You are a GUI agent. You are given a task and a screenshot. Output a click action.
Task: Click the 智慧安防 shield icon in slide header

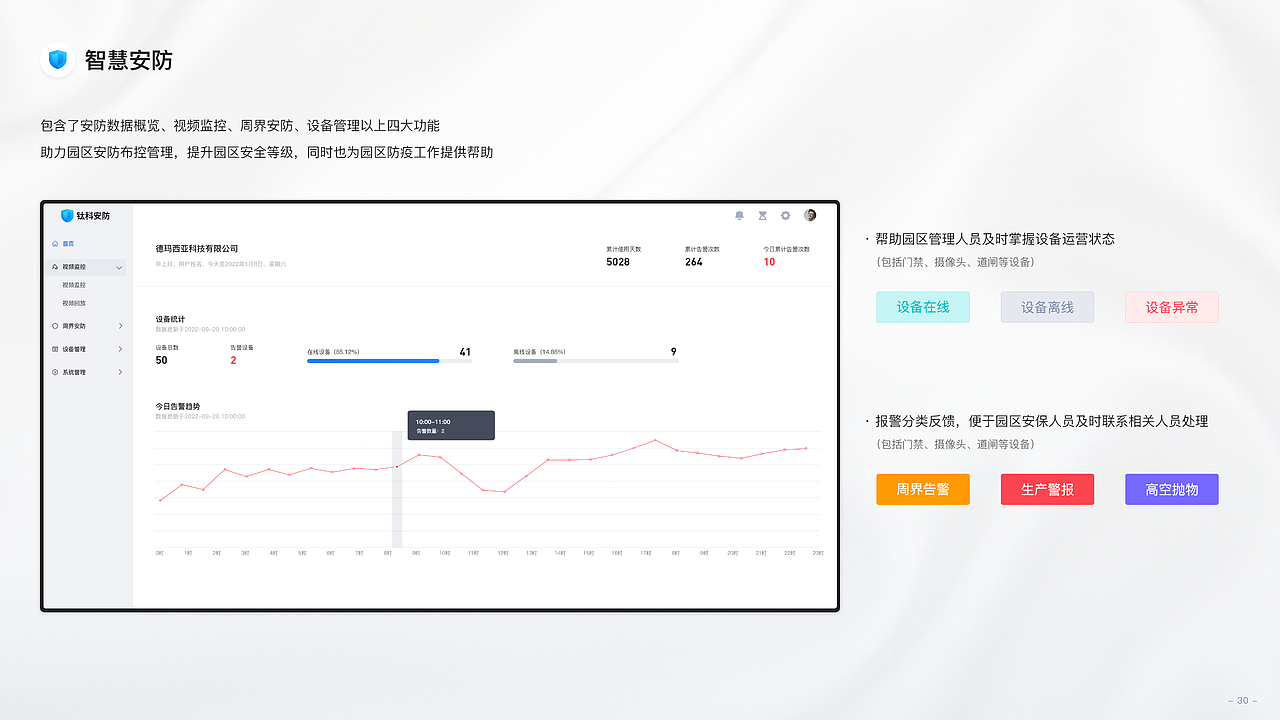(58, 60)
